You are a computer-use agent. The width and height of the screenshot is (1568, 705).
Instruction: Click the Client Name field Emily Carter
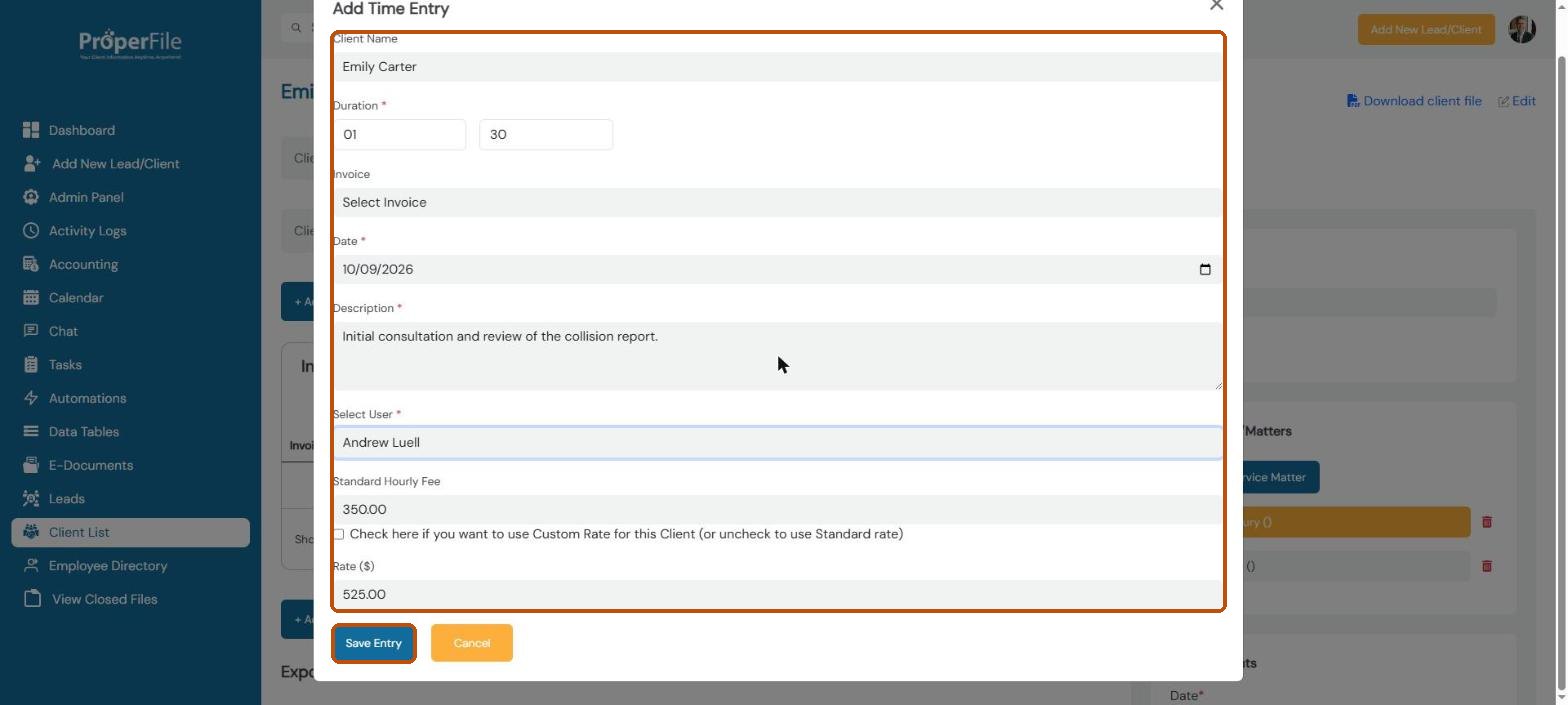point(778,67)
